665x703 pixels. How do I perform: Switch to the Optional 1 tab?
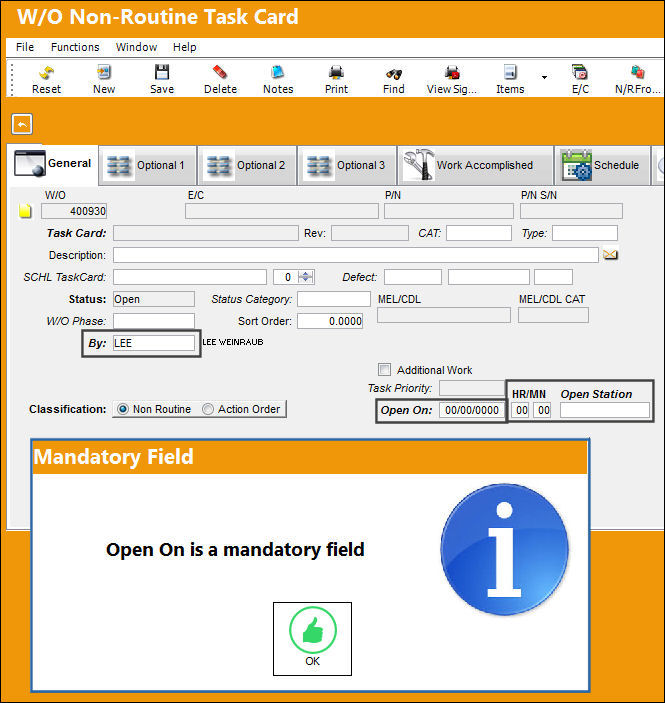(x=148, y=165)
